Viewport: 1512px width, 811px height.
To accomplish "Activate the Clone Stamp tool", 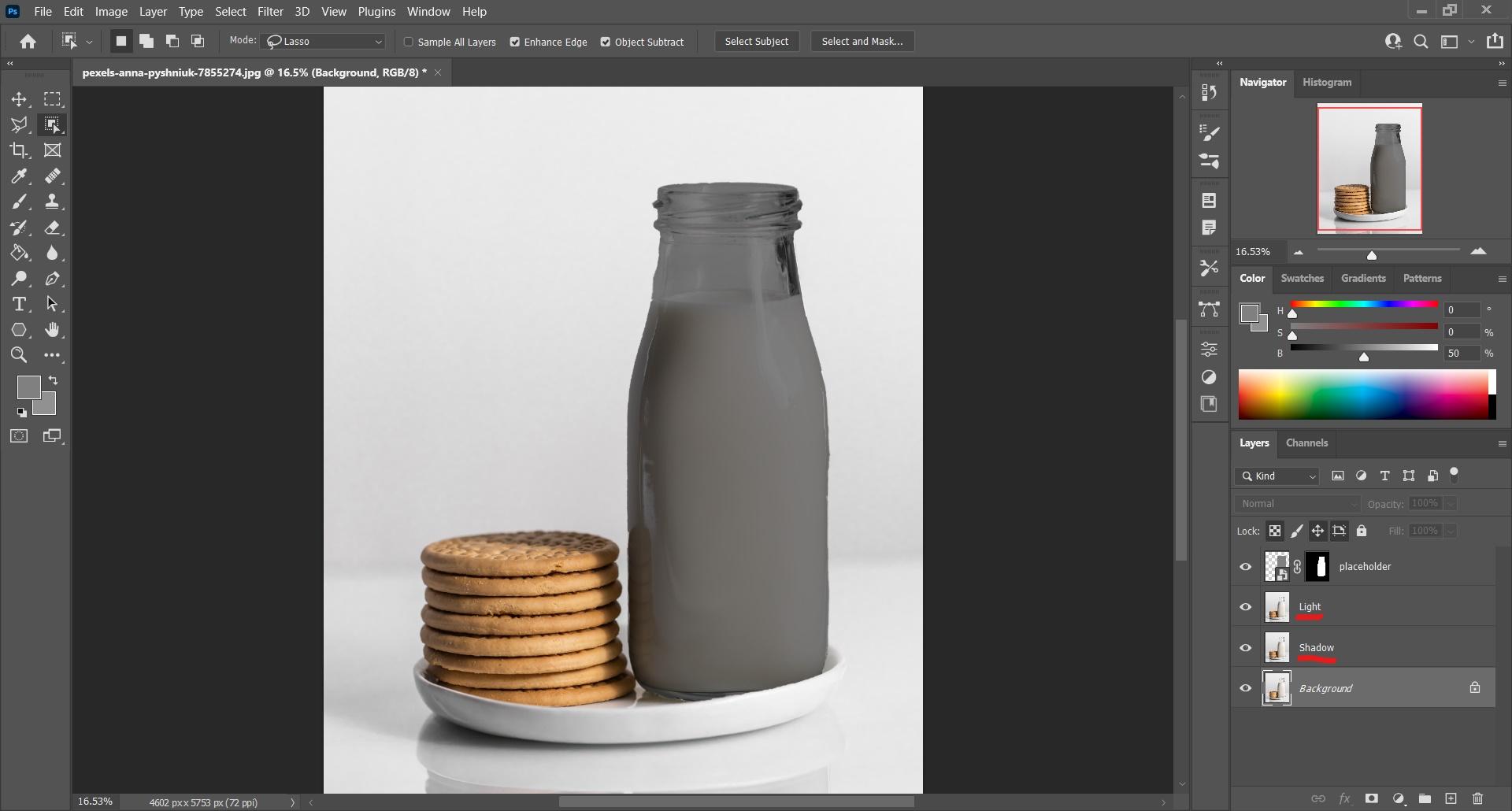I will pyautogui.click(x=52, y=202).
